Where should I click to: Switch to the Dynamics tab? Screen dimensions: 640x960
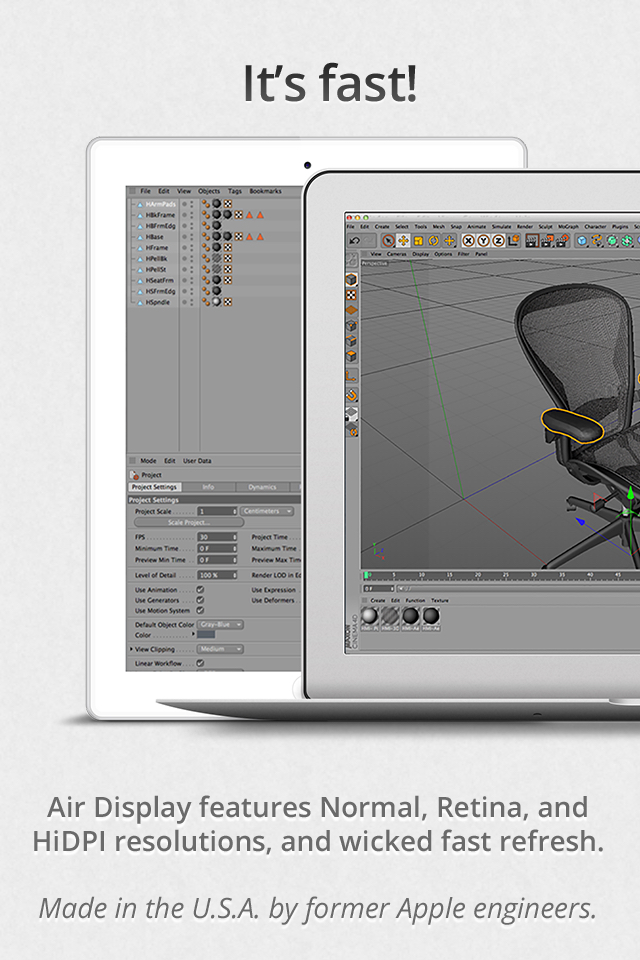coord(262,487)
